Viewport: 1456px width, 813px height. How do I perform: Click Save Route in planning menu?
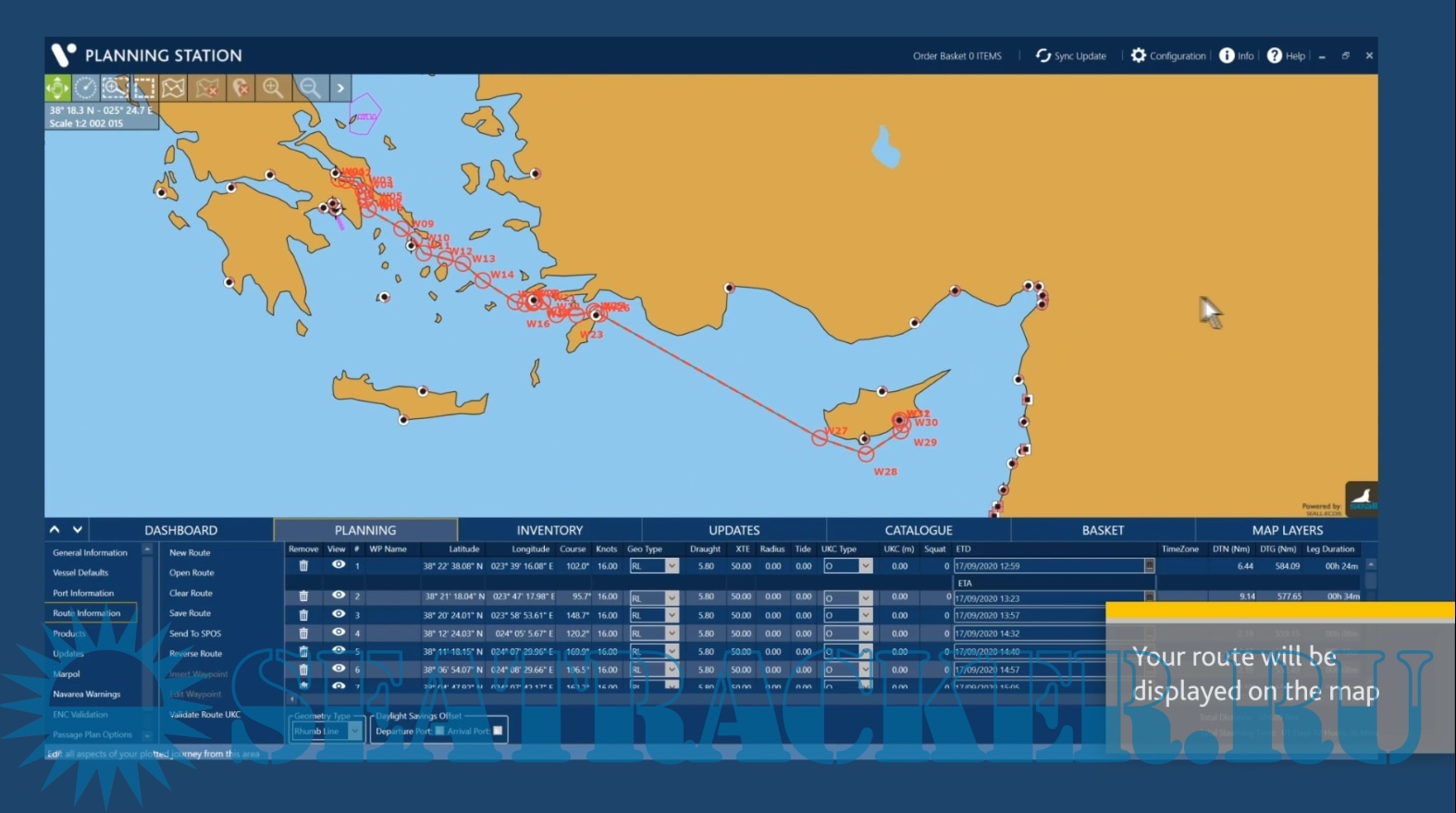(190, 613)
